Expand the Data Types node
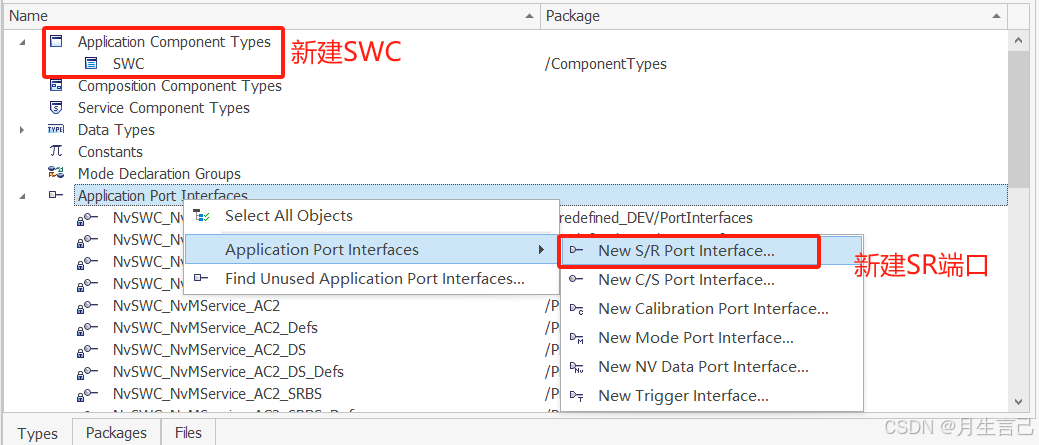The image size is (1039, 445). [x=23, y=130]
